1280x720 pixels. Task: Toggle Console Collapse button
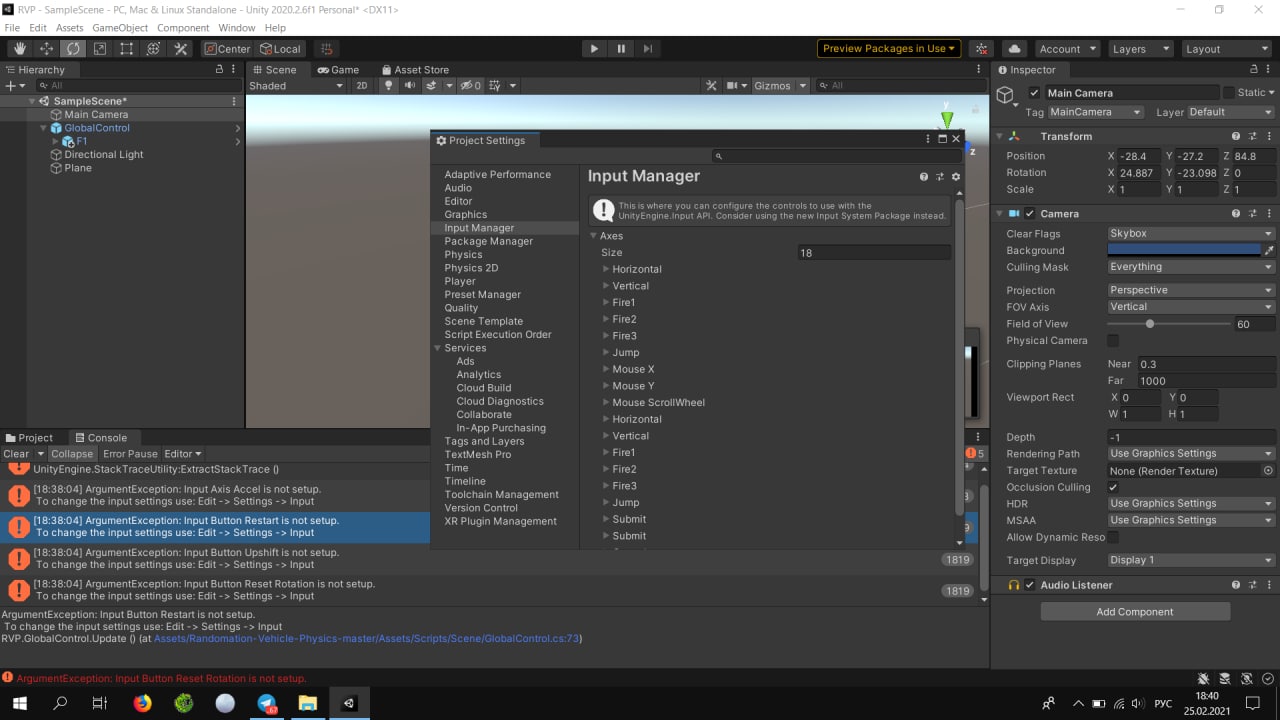pyautogui.click(x=72, y=454)
